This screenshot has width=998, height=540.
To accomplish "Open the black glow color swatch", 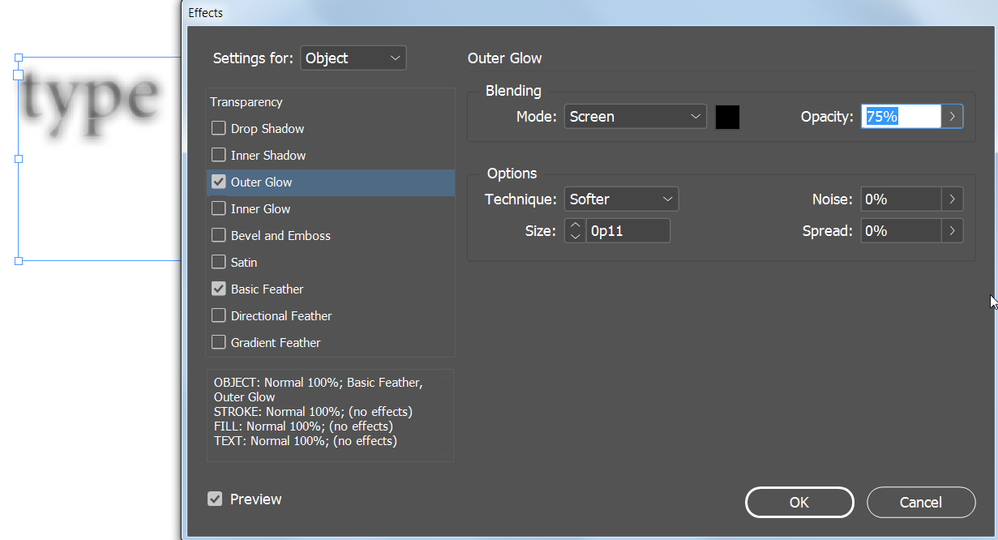I will [728, 117].
